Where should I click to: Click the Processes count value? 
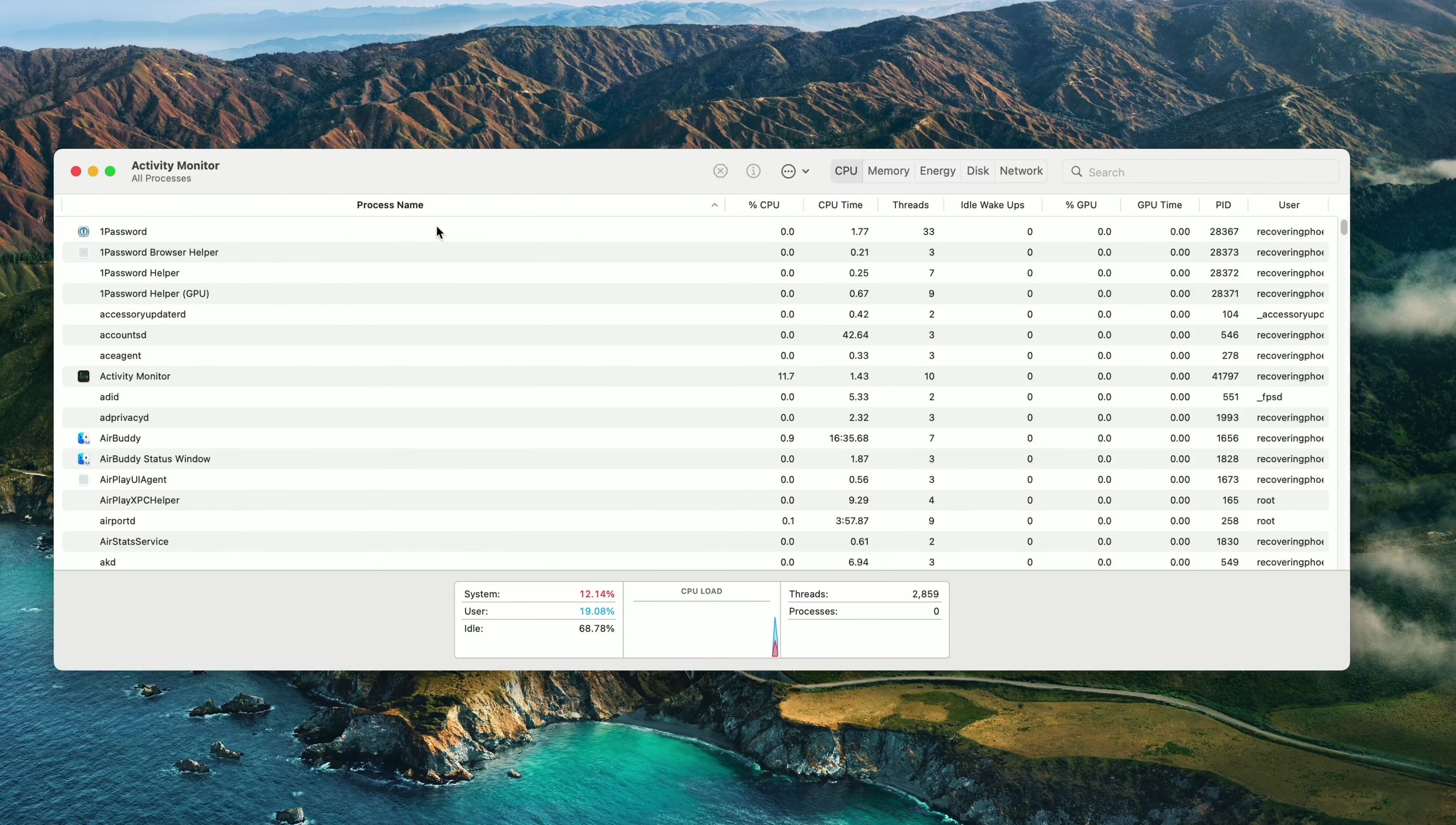pyautogui.click(x=936, y=611)
